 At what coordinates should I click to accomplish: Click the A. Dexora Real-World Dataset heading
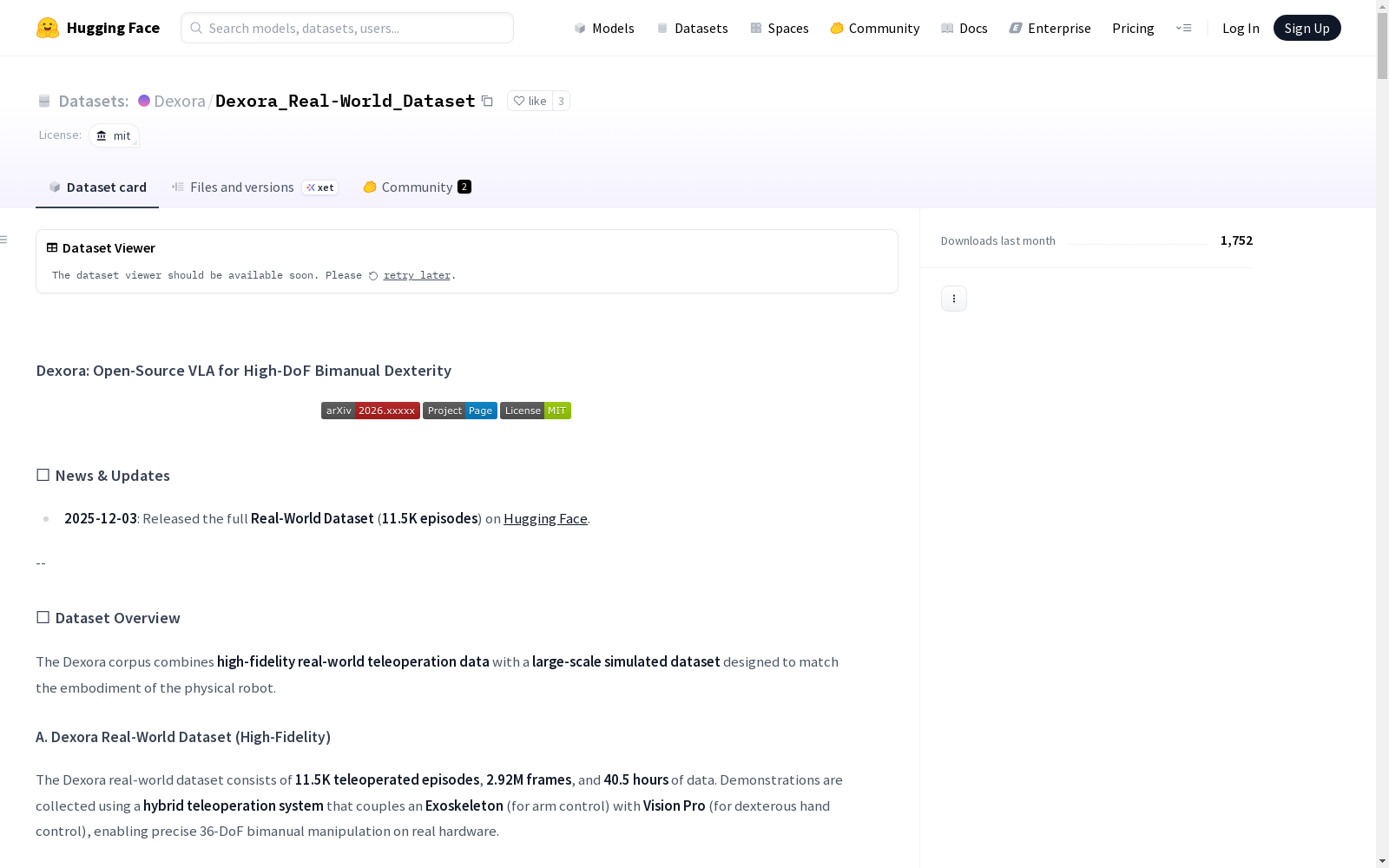(183, 737)
